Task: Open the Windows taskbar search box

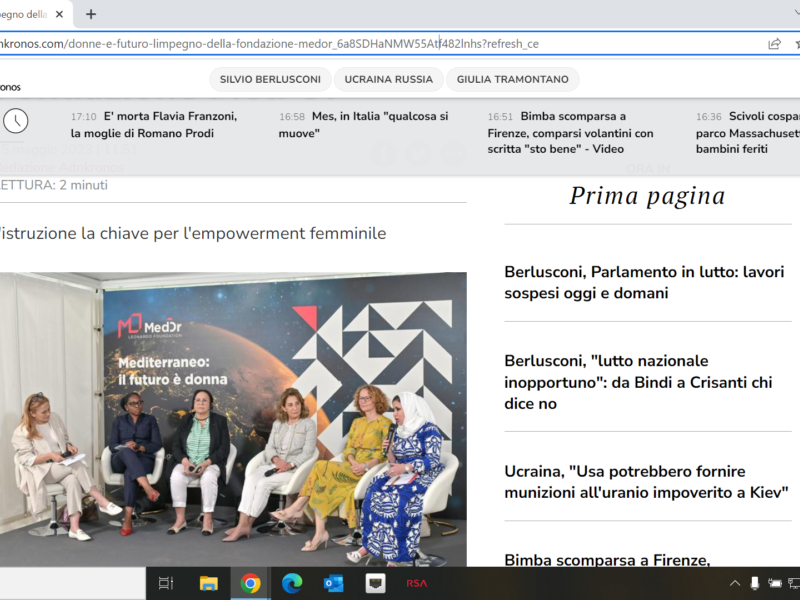Action: click(x=72, y=583)
